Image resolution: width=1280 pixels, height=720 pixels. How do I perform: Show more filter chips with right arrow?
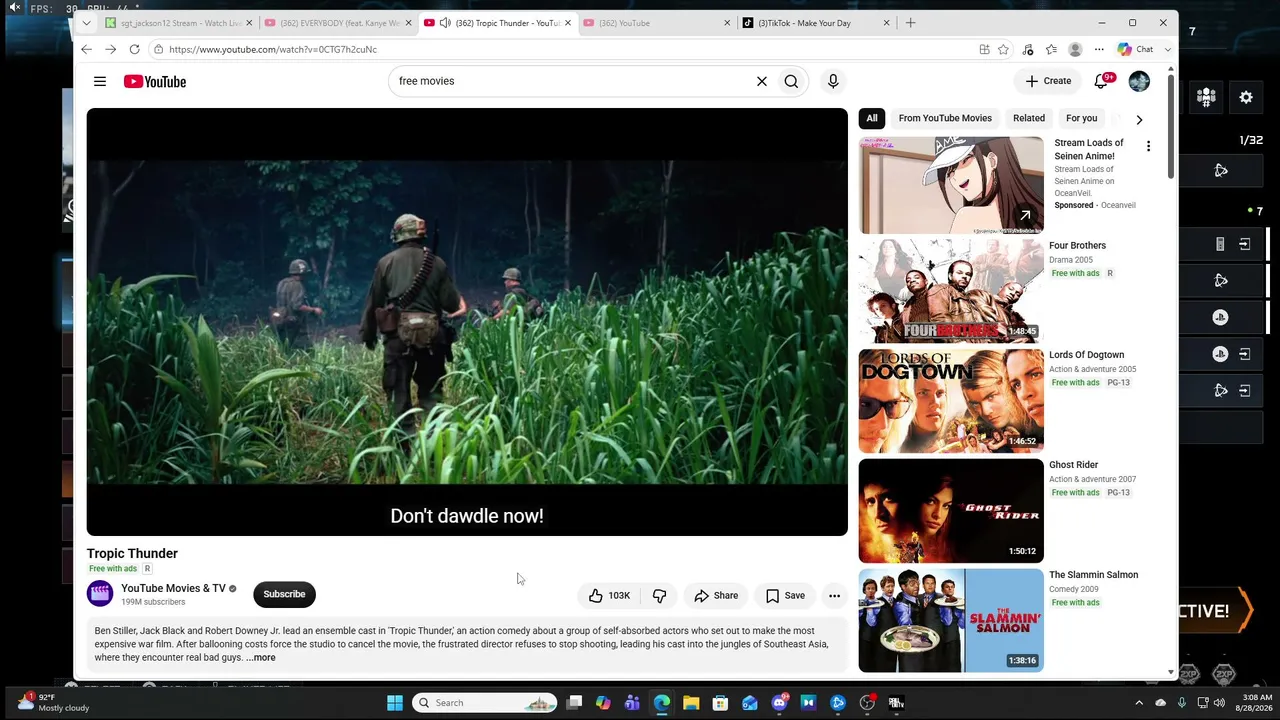(x=1139, y=119)
